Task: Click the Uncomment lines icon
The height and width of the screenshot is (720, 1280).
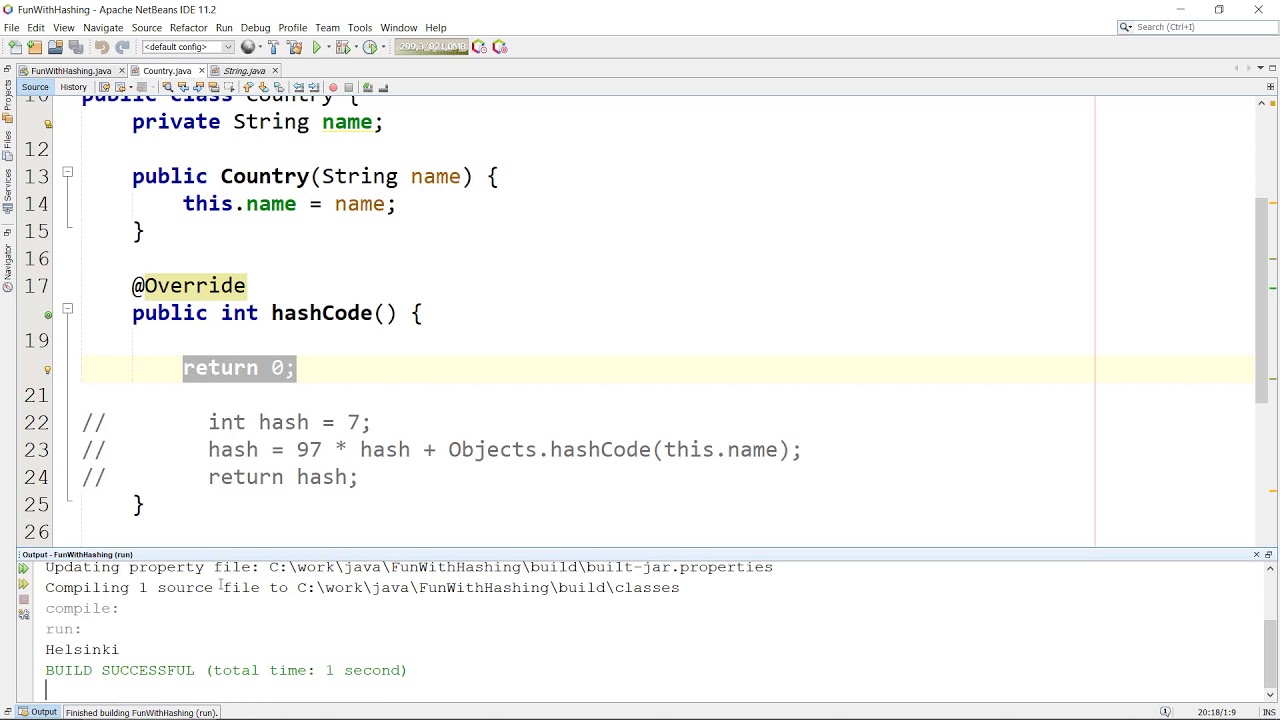Action: (x=383, y=87)
